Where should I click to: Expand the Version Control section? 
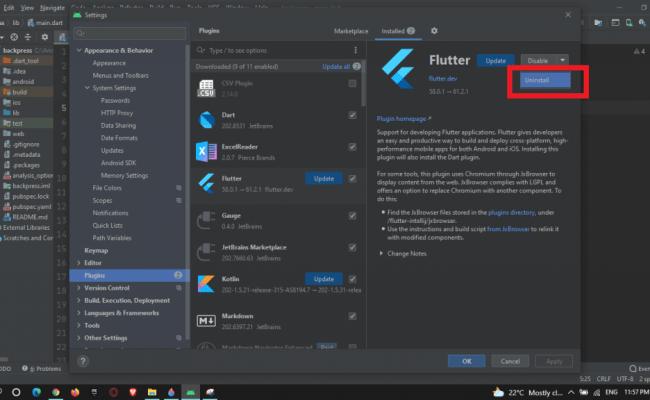coord(79,288)
